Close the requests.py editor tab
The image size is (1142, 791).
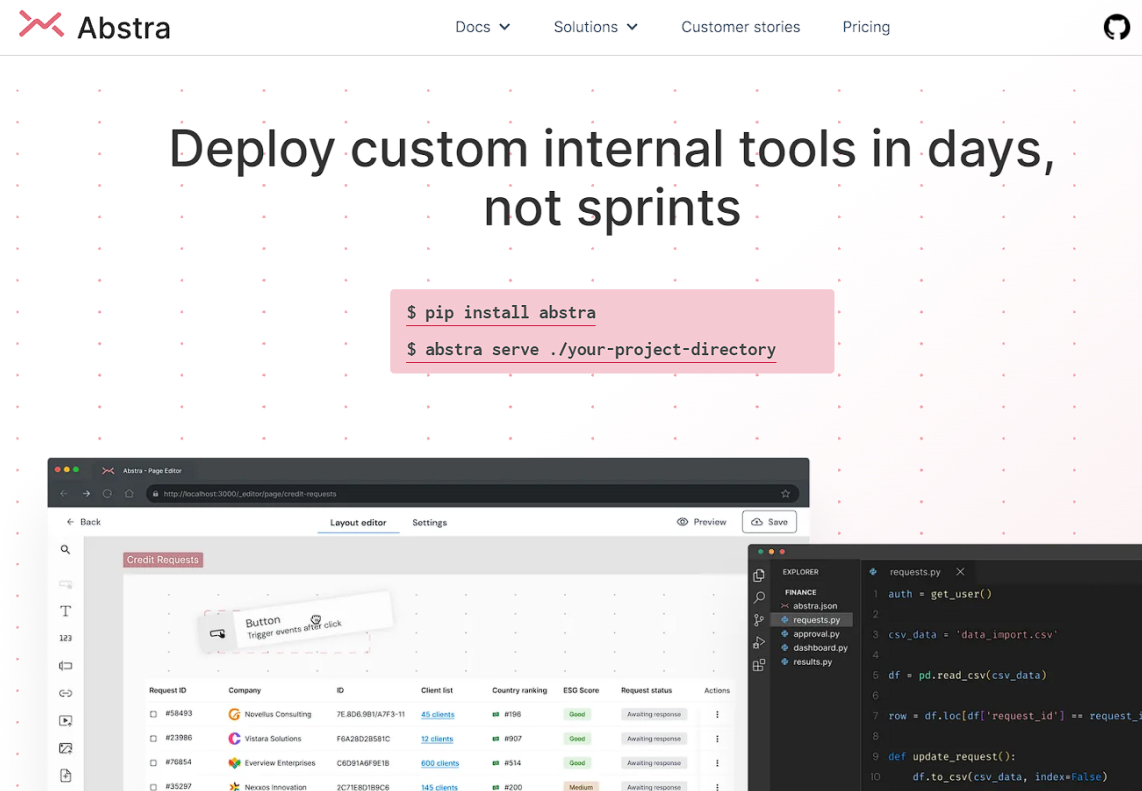point(960,572)
